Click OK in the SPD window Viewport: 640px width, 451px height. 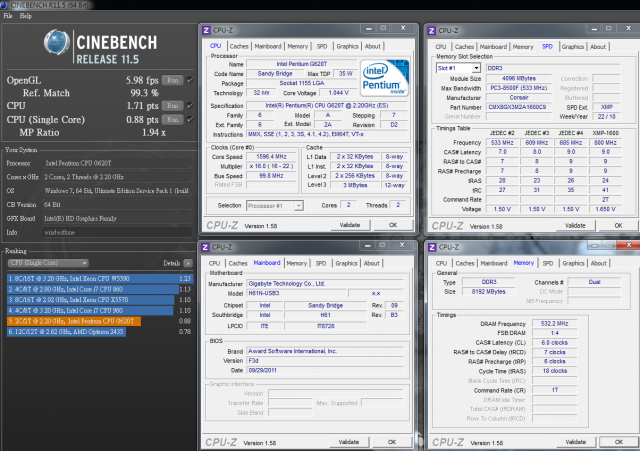click(x=618, y=225)
